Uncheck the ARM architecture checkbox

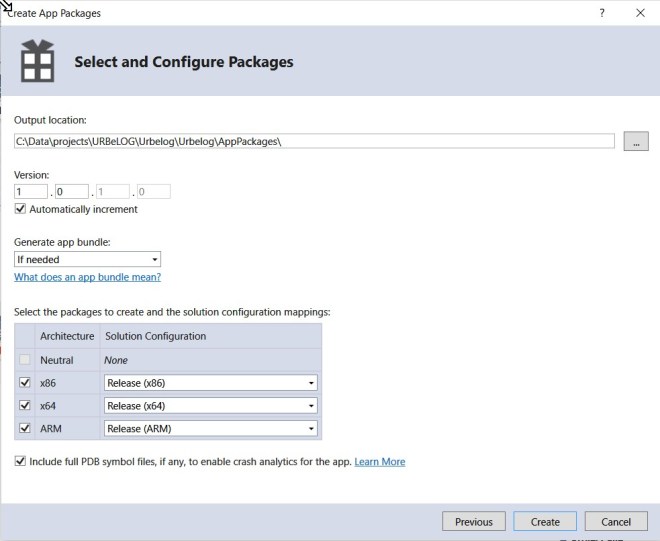coord(25,428)
